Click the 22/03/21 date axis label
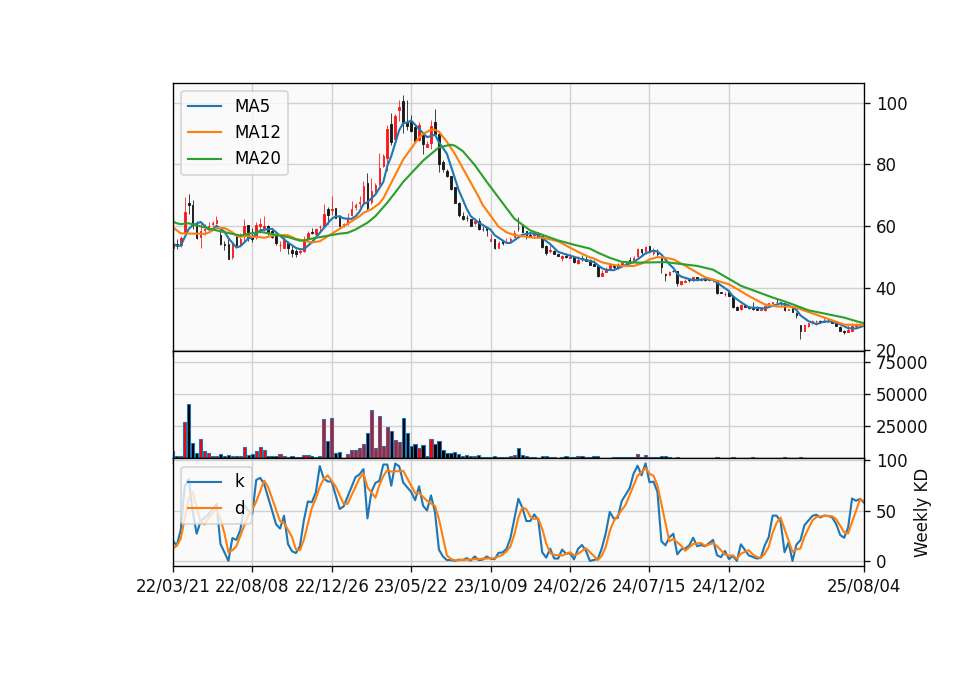960x690 pixels. click(x=172, y=586)
